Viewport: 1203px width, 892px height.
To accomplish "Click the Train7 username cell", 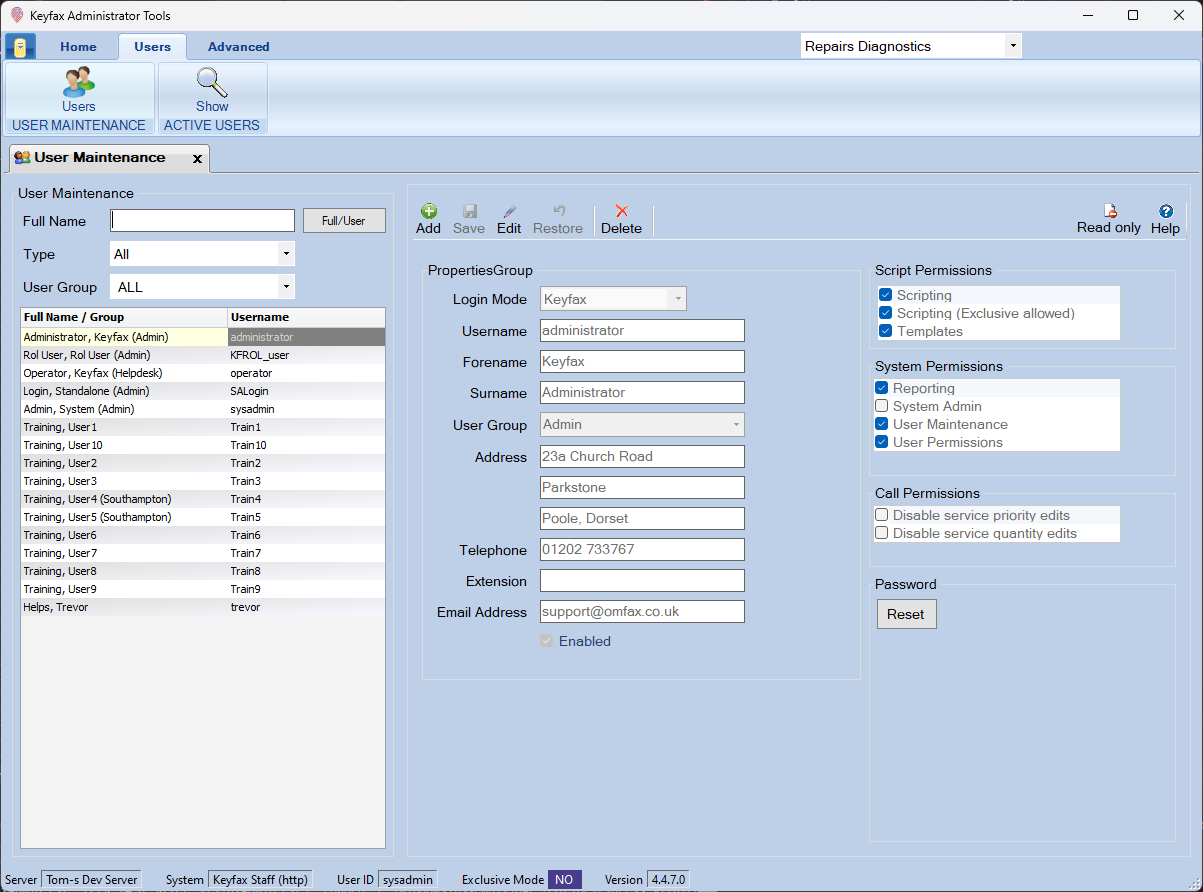I will coord(306,553).
